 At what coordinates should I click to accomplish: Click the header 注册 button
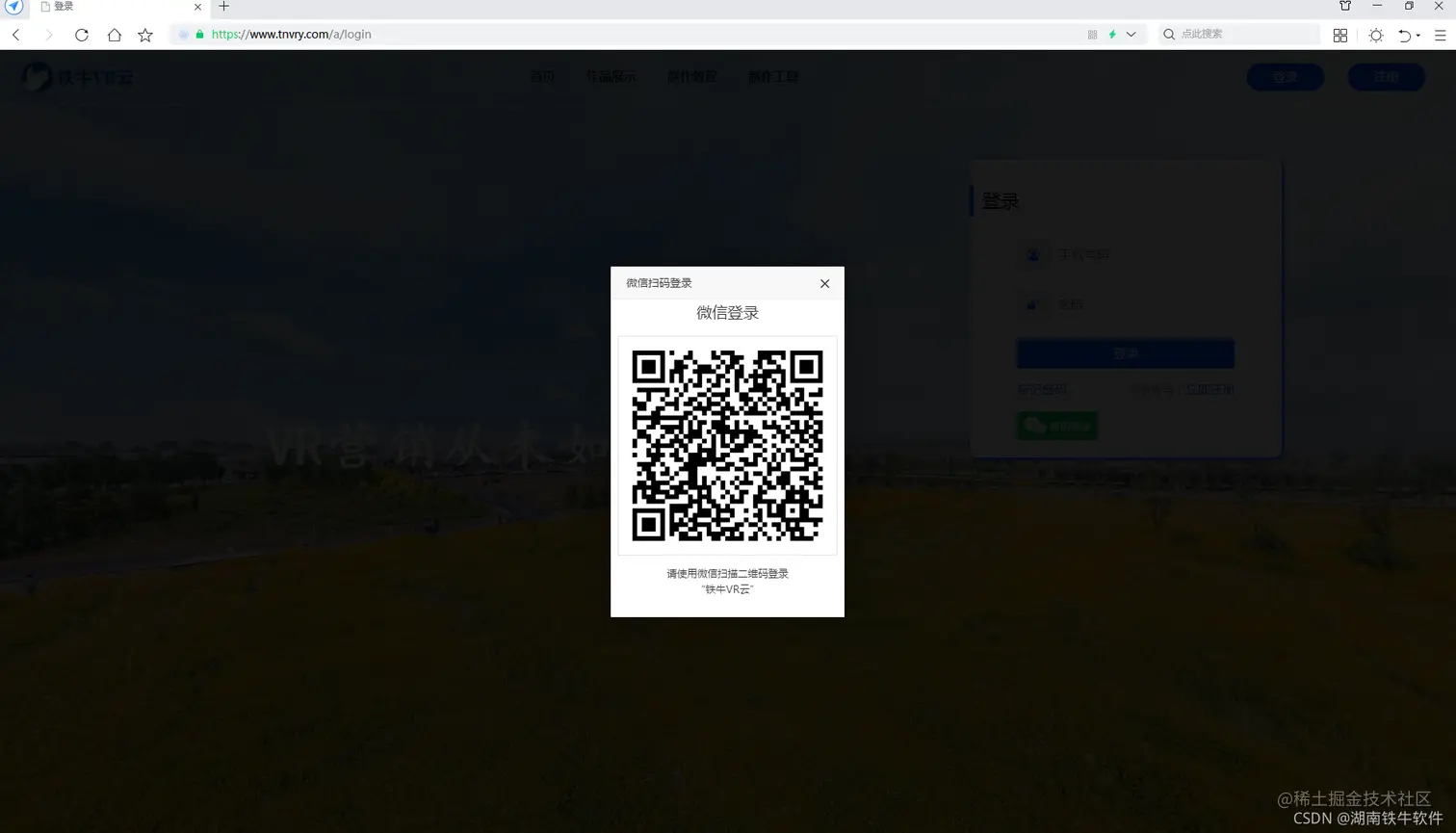pyautogui.click(x=1387, y=77)
